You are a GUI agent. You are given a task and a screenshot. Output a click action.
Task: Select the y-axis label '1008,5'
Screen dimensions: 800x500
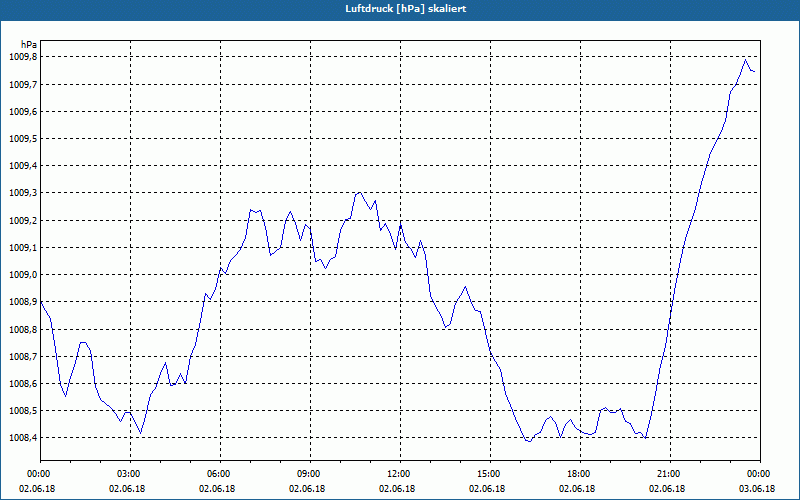pos(23,411)
